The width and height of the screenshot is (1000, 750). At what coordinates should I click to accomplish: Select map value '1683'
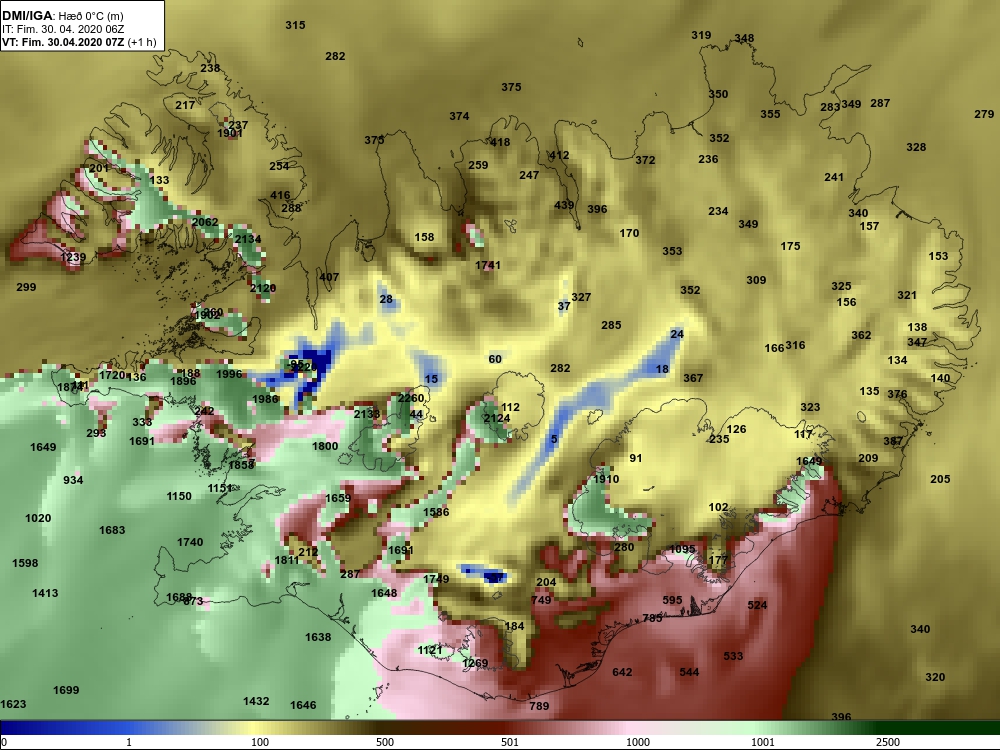[112, 530]
